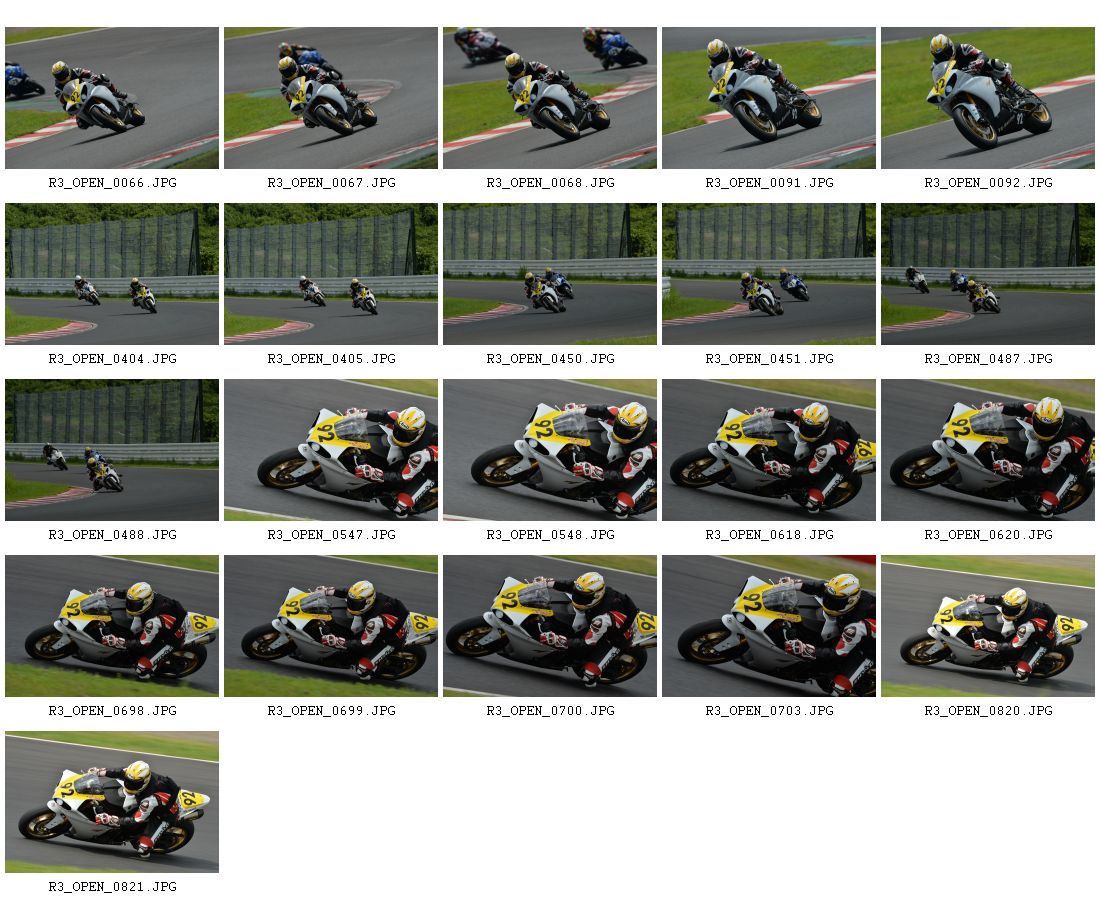The width and height of the screenshot is (1100, 900).
Task: Open thumbnail R3_OPEN_0404.JPG
Action: (112, 274)
